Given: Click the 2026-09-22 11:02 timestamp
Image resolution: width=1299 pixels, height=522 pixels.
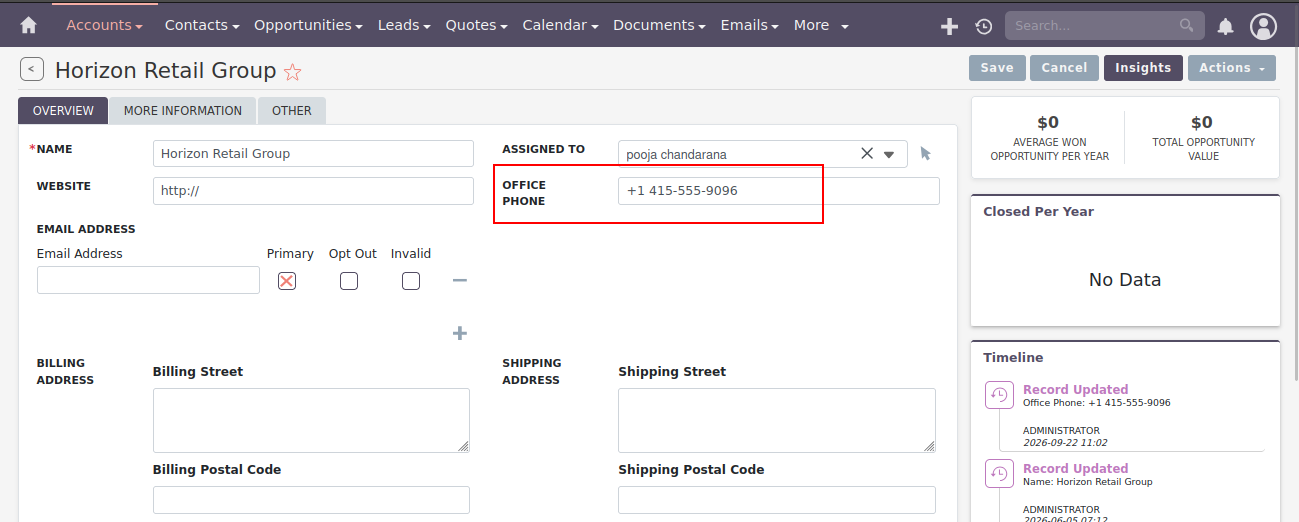Looking at the screenshot, I should 1065,442.
